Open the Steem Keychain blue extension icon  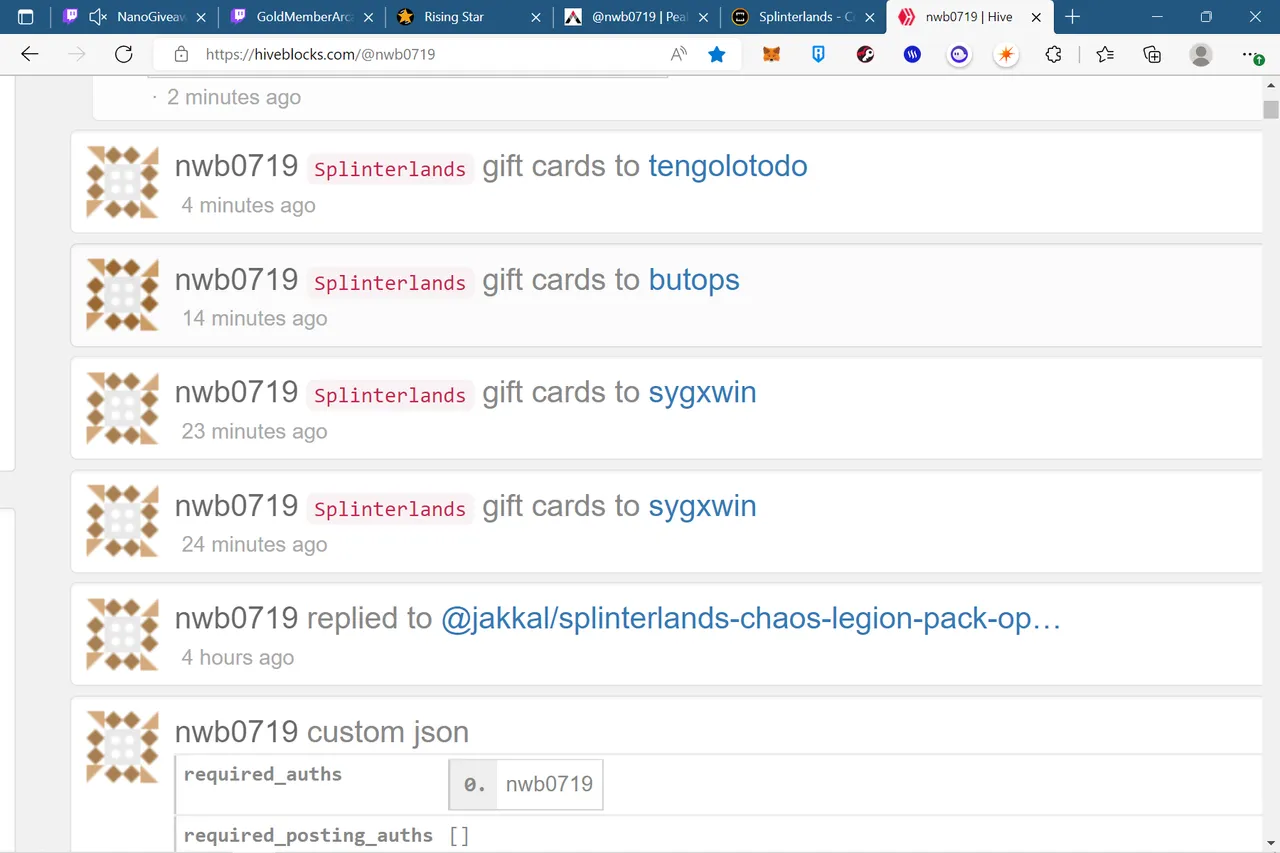(x=912, y=55)
